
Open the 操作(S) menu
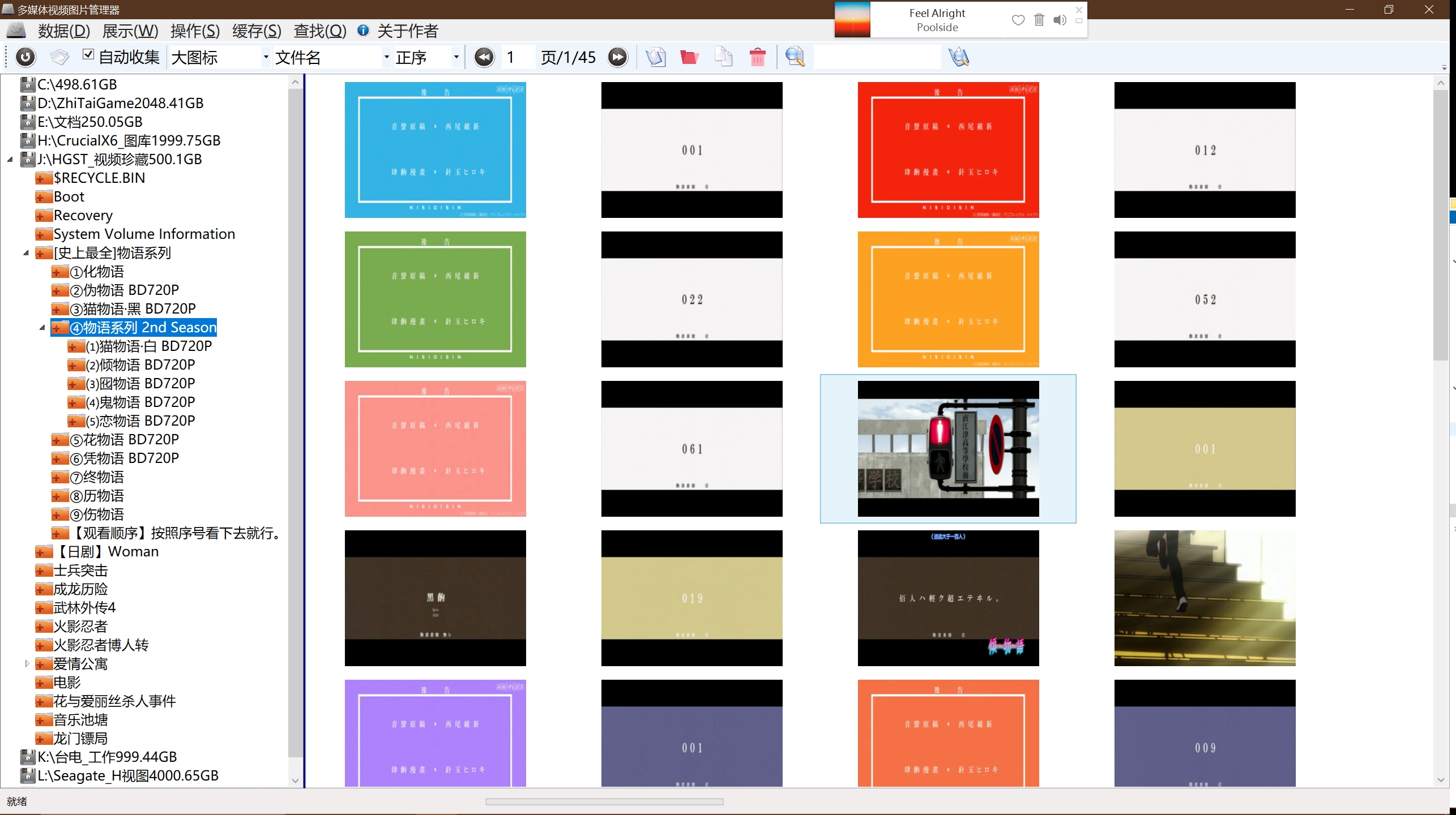195,31
